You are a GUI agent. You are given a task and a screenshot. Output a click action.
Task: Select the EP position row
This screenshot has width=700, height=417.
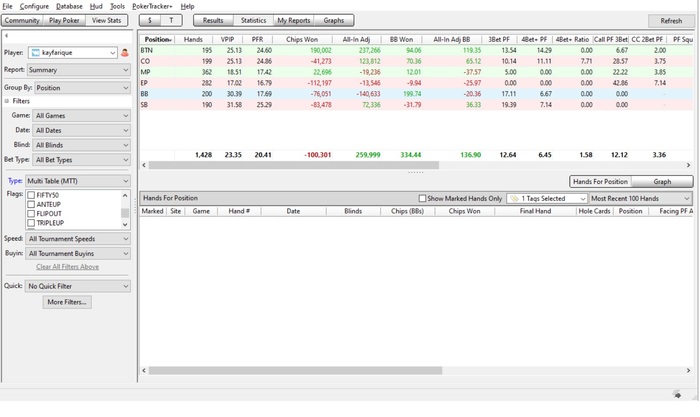tap(417, 83)
